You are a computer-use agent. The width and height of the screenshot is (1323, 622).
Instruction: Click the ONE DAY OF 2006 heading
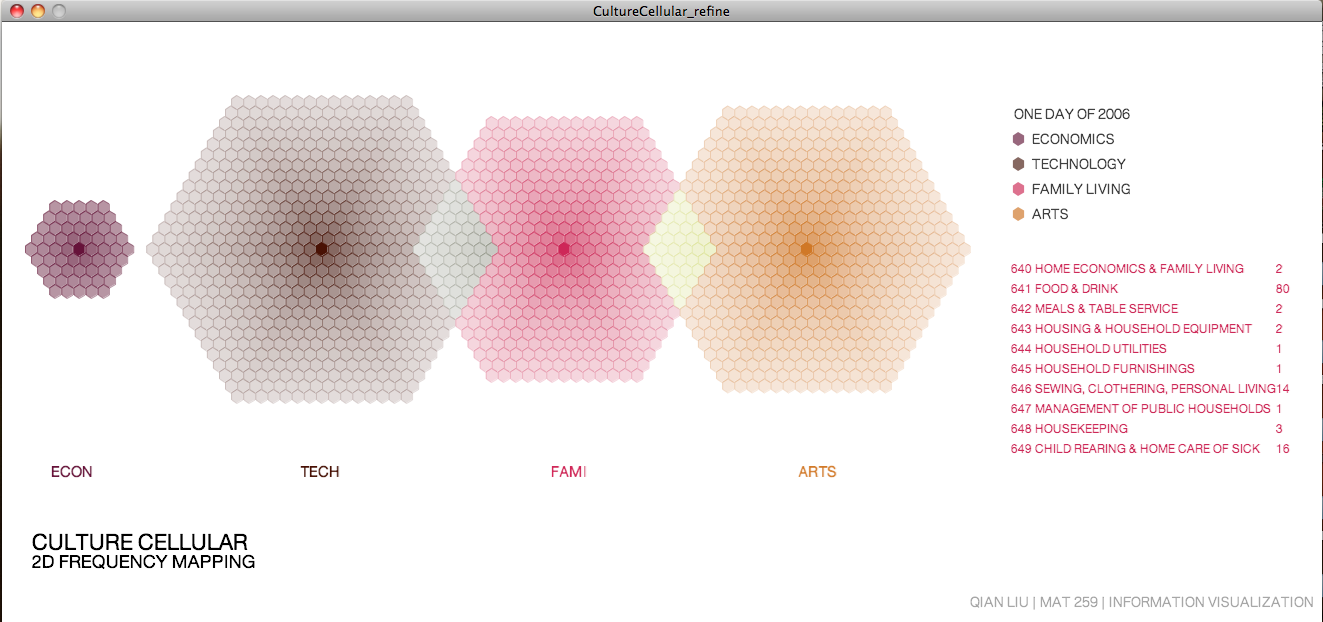tap(1072, 114)
